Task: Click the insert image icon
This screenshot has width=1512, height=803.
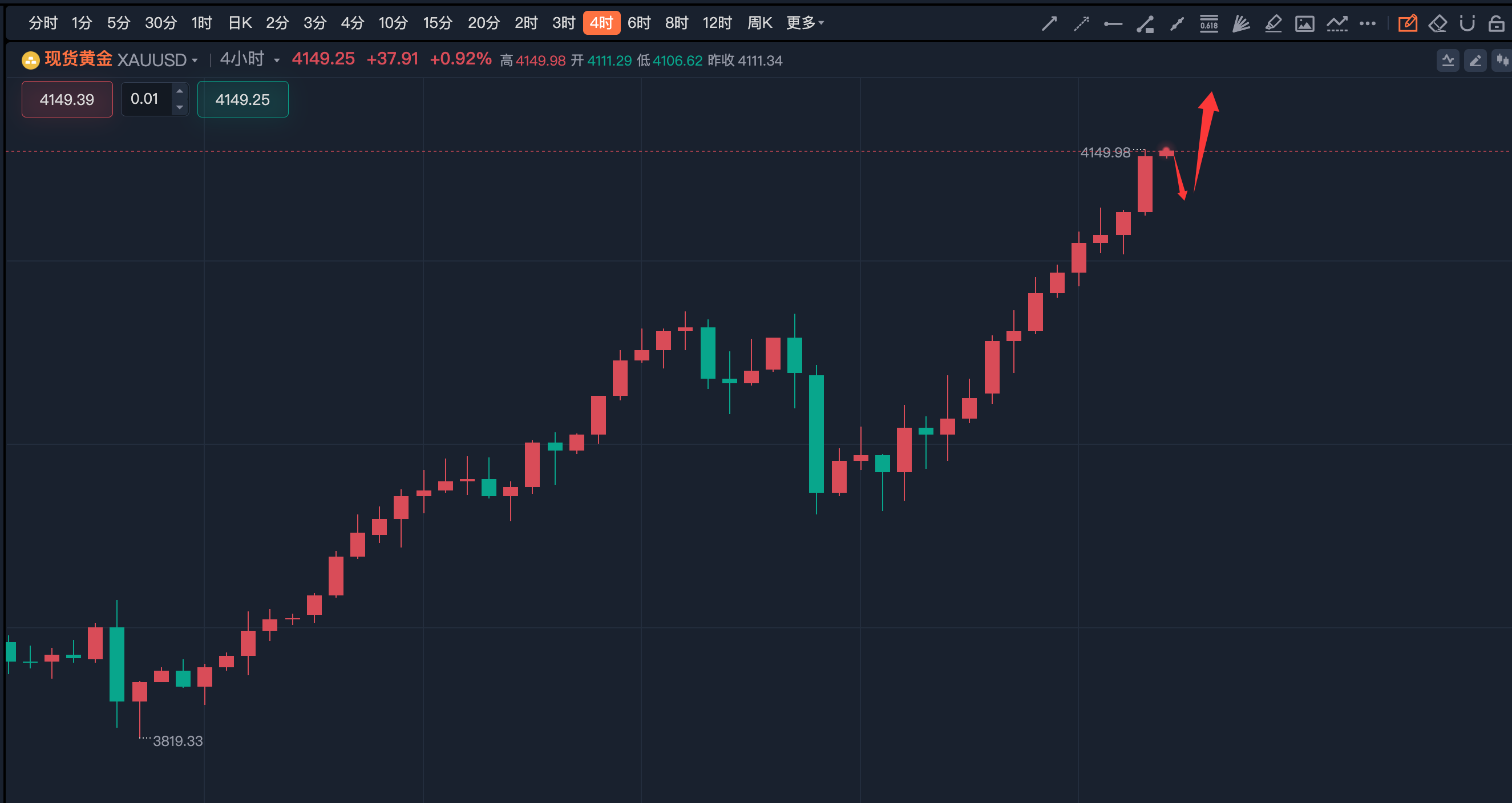Action: pyautogui.click(x=1304, y=23)
